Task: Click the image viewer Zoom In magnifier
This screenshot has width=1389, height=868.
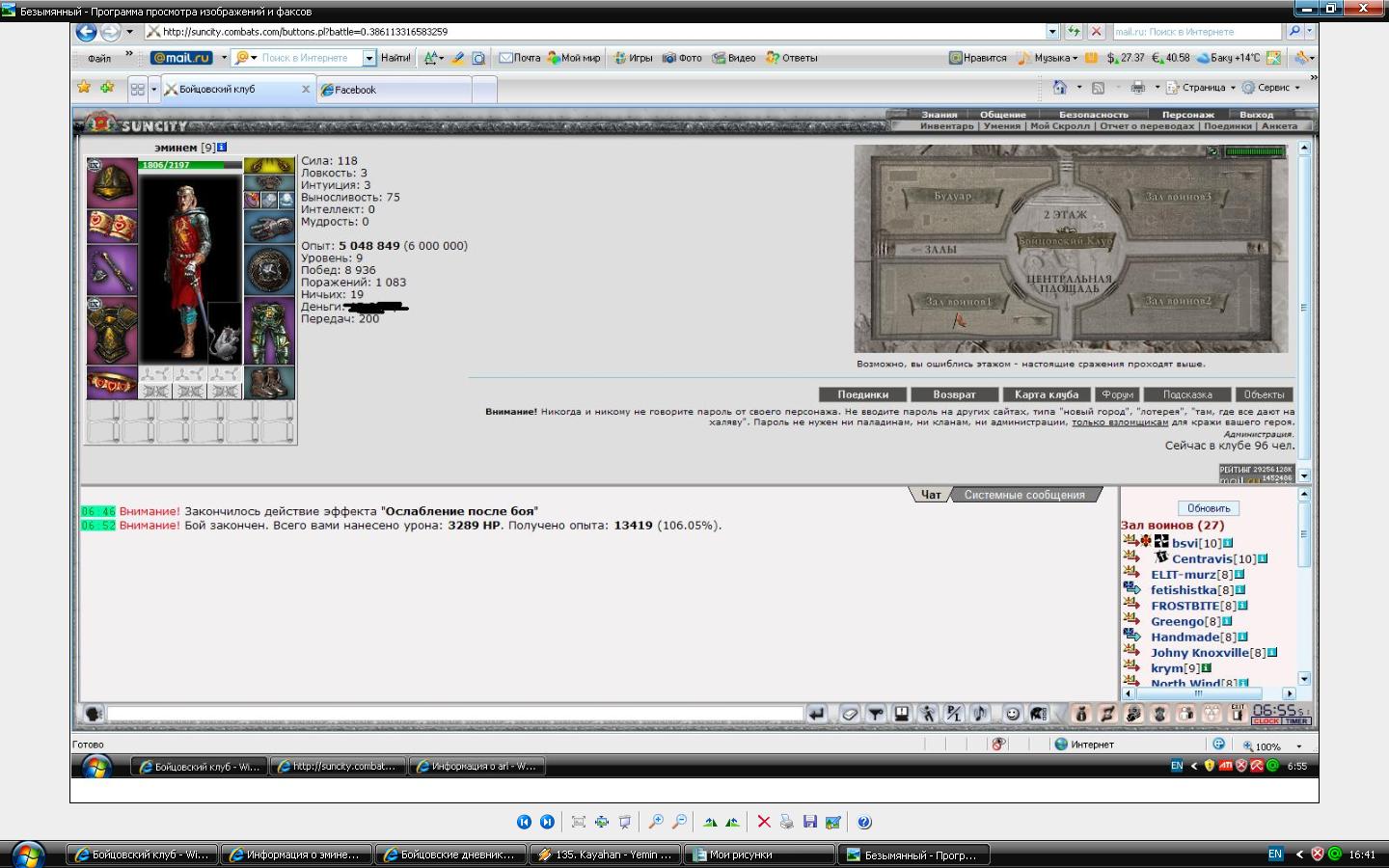Action: click(656, 822)
